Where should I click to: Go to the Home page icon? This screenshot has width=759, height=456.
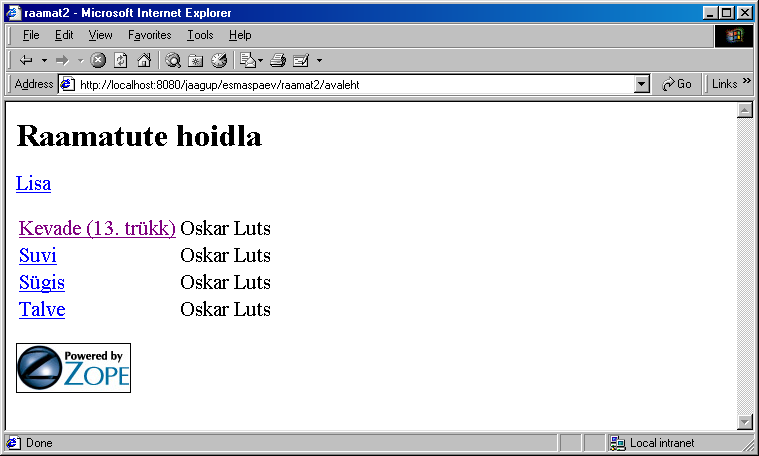[x=144, y=60]
